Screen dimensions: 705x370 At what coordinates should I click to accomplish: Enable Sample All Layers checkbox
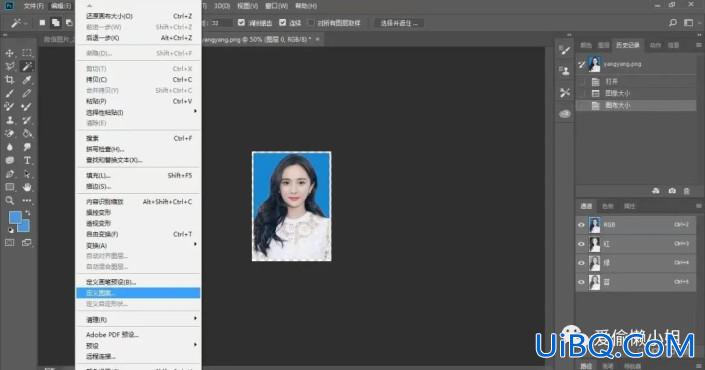[311, 22]
